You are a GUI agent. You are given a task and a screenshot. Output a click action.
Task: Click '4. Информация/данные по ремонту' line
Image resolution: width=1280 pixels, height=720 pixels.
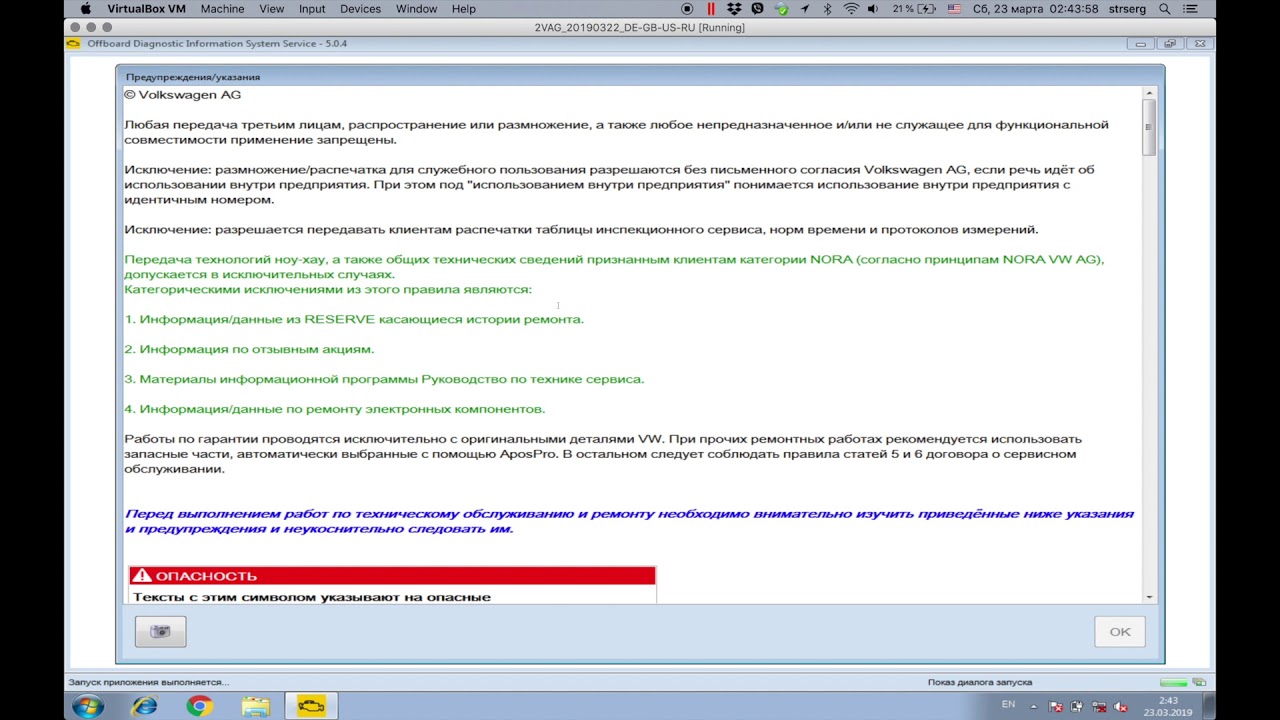pyautogui.click(x=334, y=409)
